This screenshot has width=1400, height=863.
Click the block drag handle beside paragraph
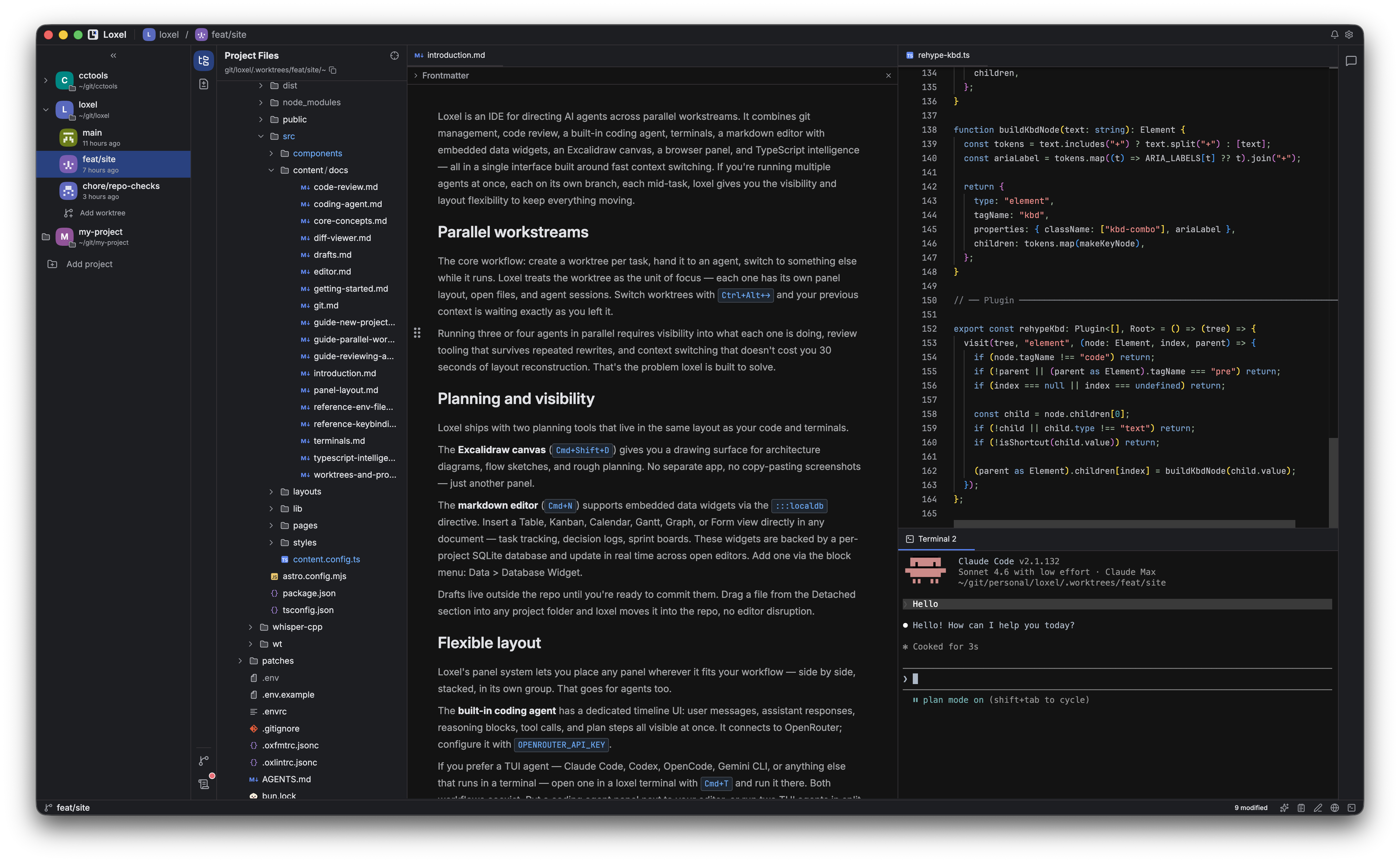coord(417,333)
